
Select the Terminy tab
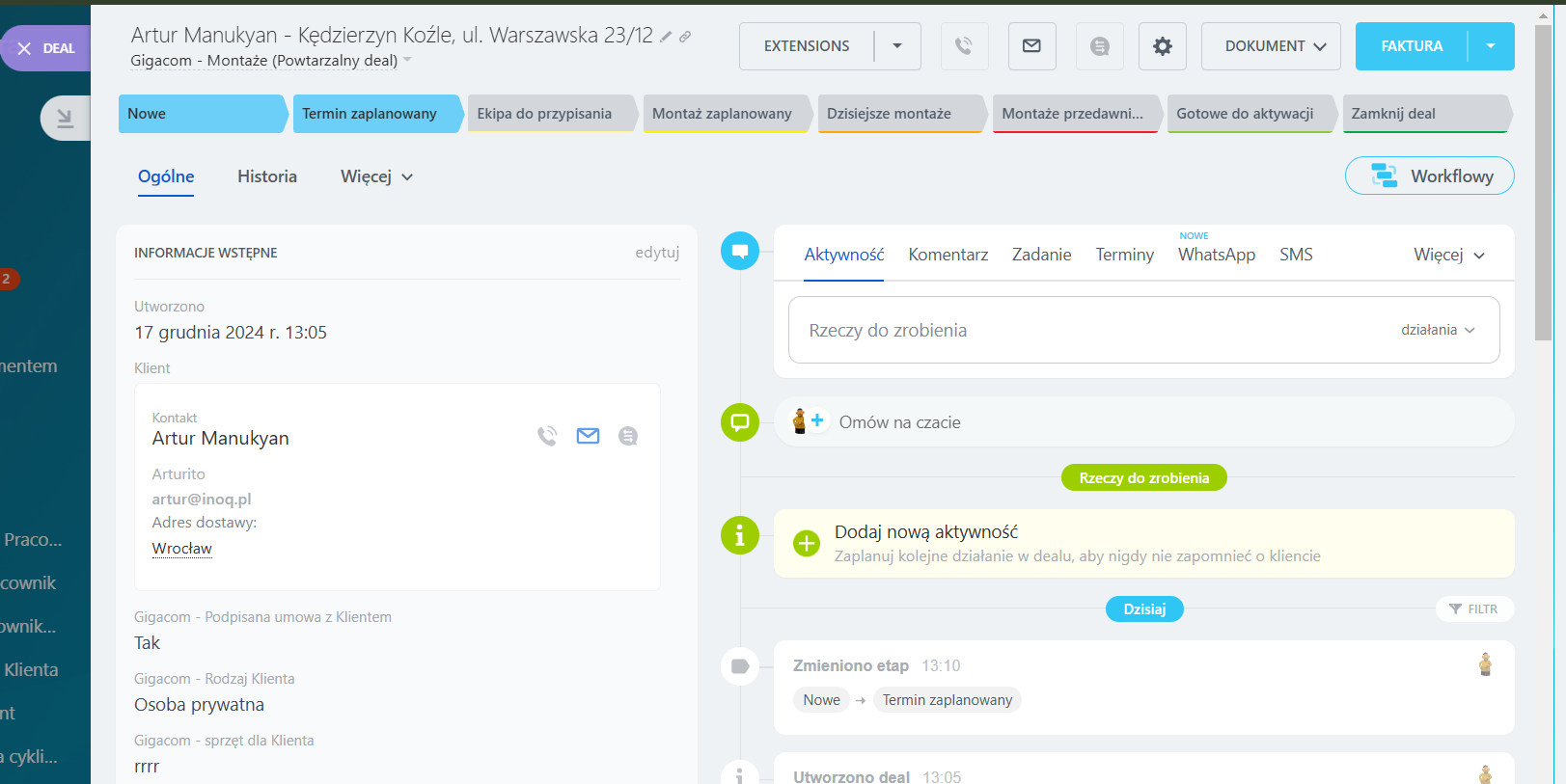click(x=1124, y=255)
